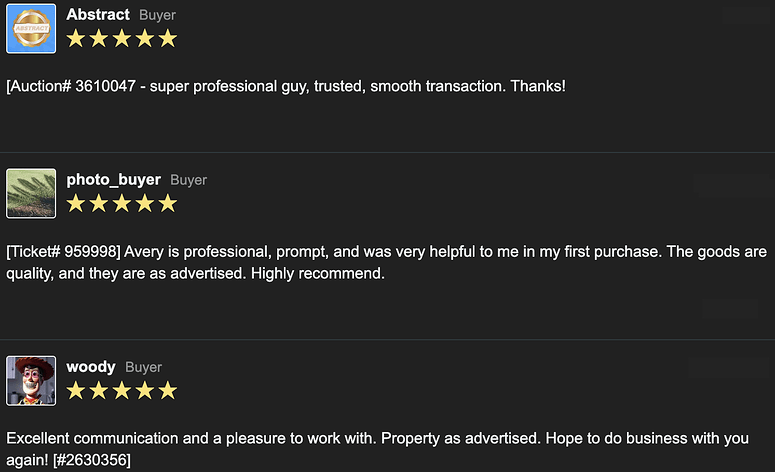Select the Ticket# 959998 review text
The height and width of the screenshot is (472, 775).
[x=387, y=262]
